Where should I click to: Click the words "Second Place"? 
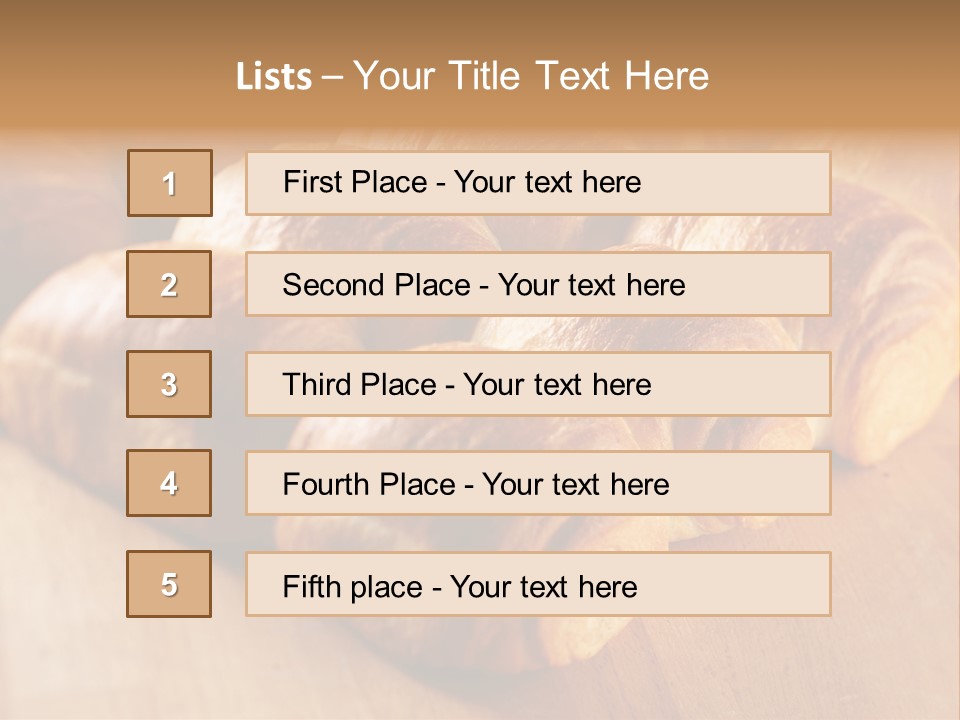[375, 285]
